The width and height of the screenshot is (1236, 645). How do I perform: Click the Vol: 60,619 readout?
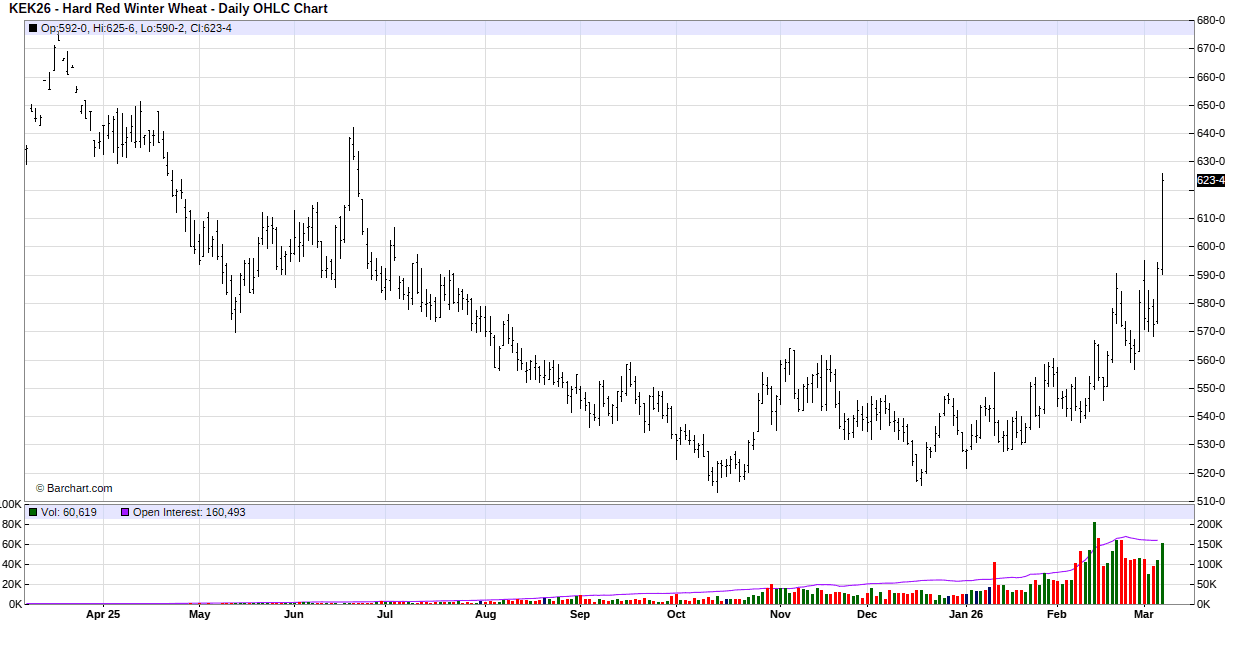coord(69,512)
